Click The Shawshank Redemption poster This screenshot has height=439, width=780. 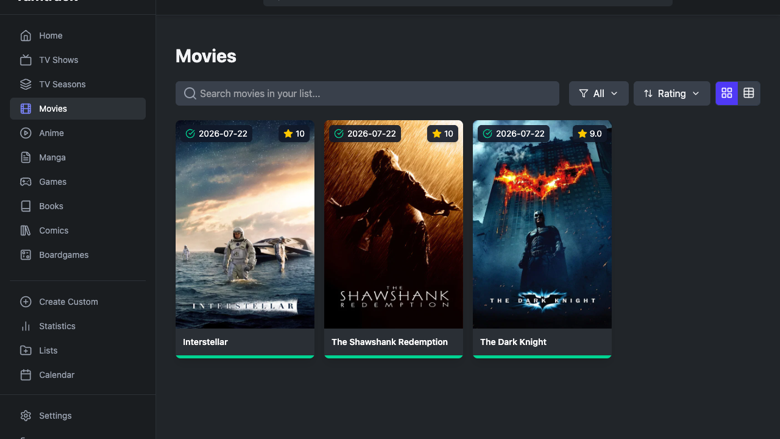[x=393, y=224]
